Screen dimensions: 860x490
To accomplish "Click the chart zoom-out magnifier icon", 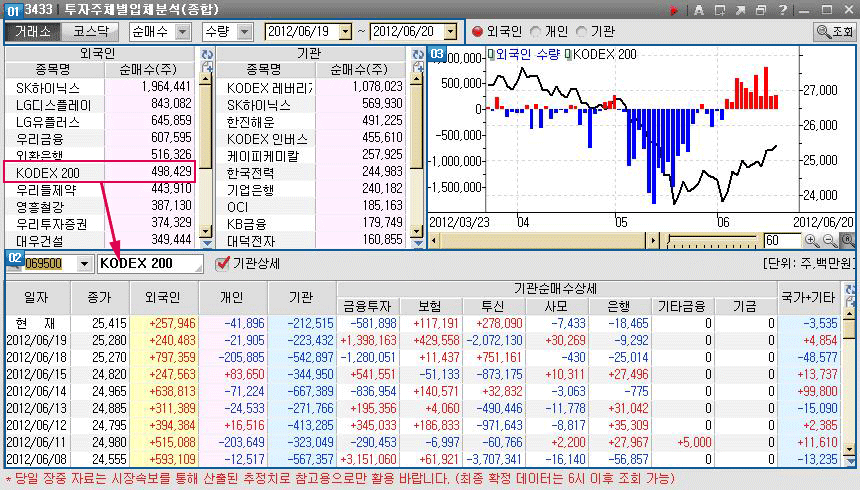I will pos(830,241).
